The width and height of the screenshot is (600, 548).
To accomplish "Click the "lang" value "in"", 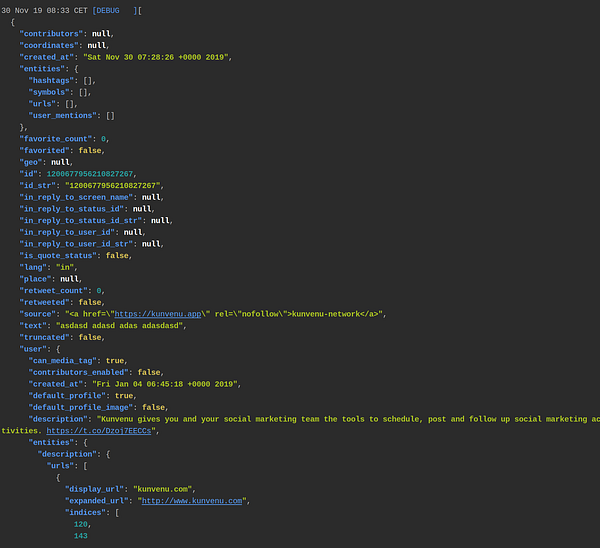I will [x=65, y=267].
